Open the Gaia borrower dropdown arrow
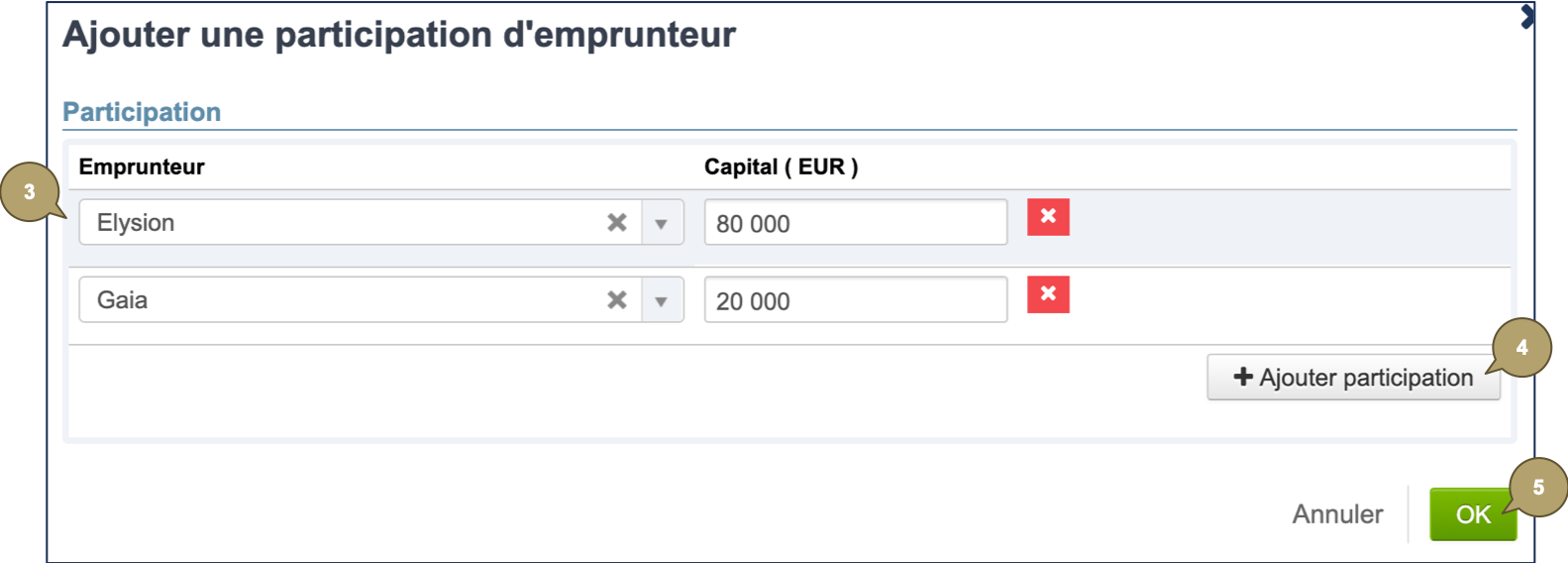This screenshot has height=563, width=1568. tap(662, 300)
